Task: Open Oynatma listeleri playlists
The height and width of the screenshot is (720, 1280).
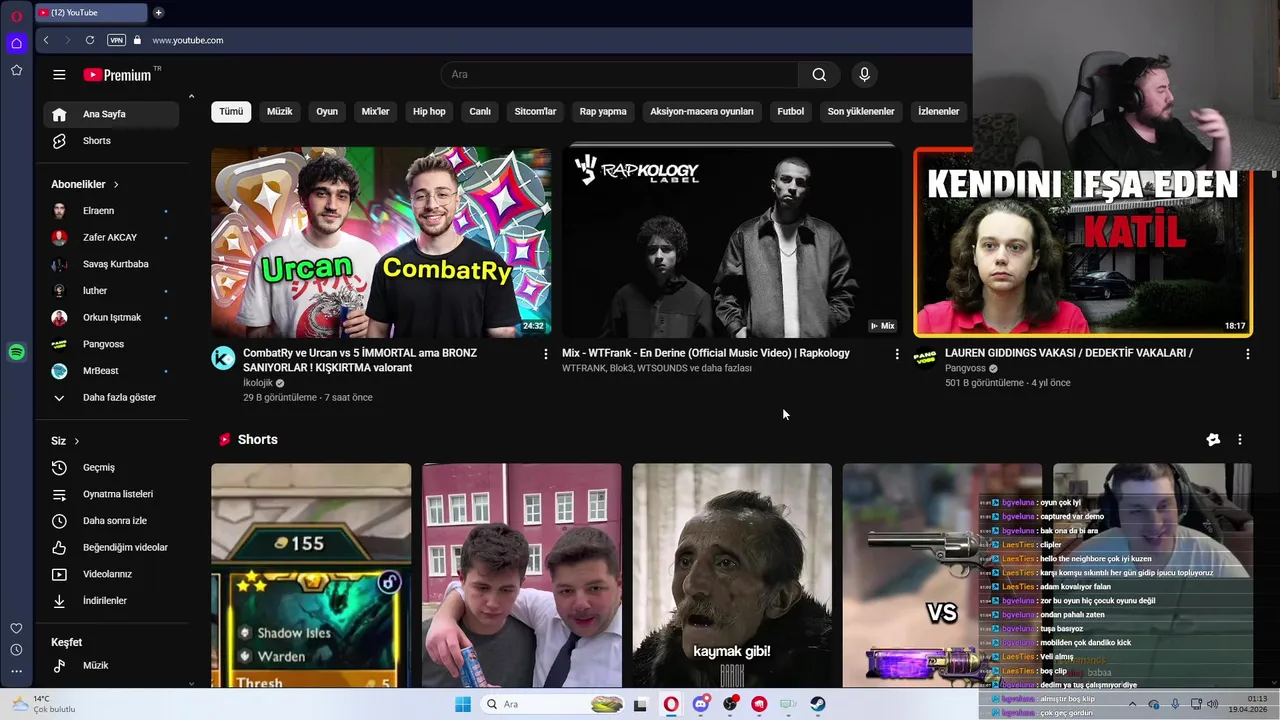Action: click(x=111, y=494)
